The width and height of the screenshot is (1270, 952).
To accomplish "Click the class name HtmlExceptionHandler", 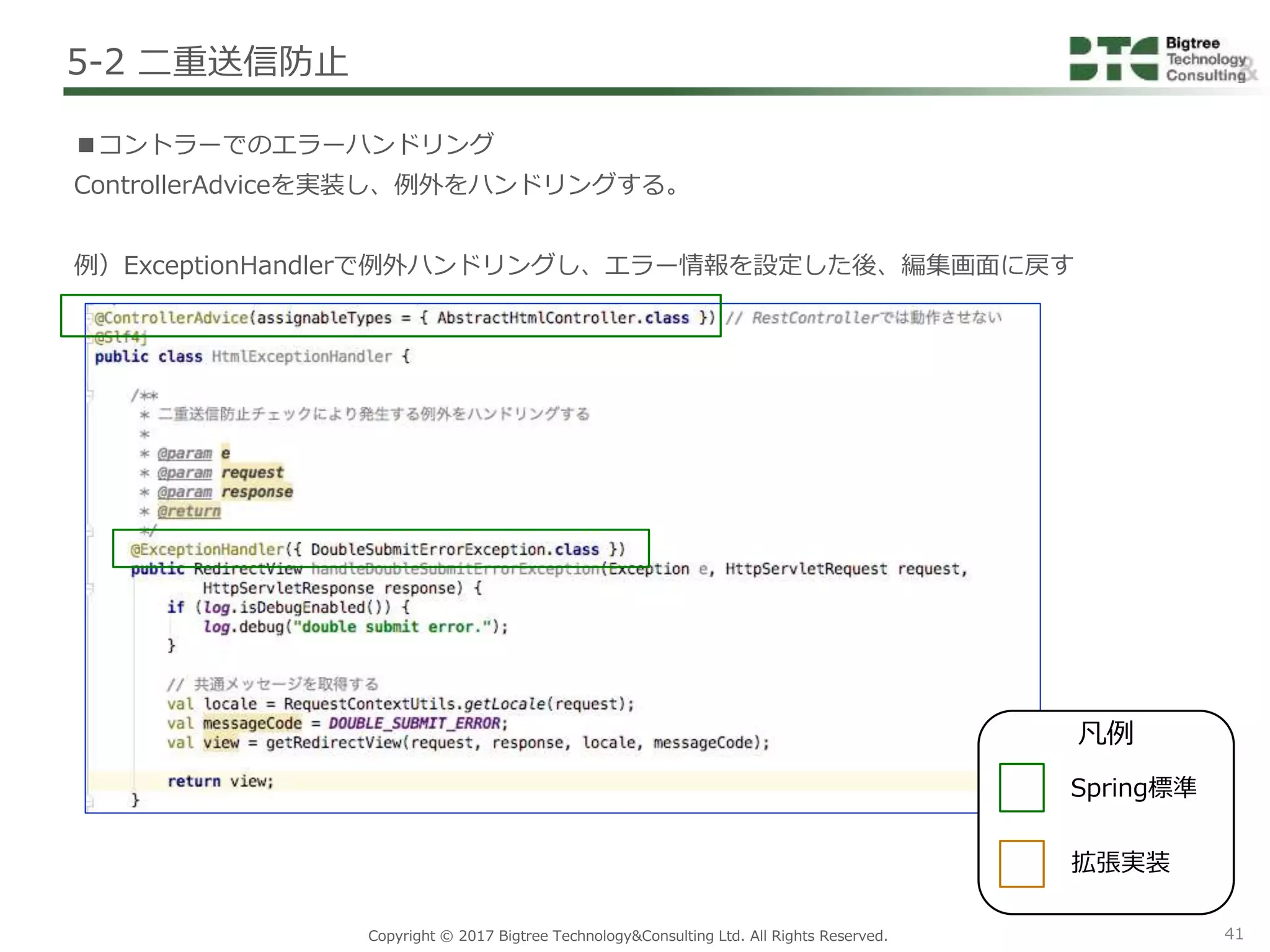I will point(302,356).
